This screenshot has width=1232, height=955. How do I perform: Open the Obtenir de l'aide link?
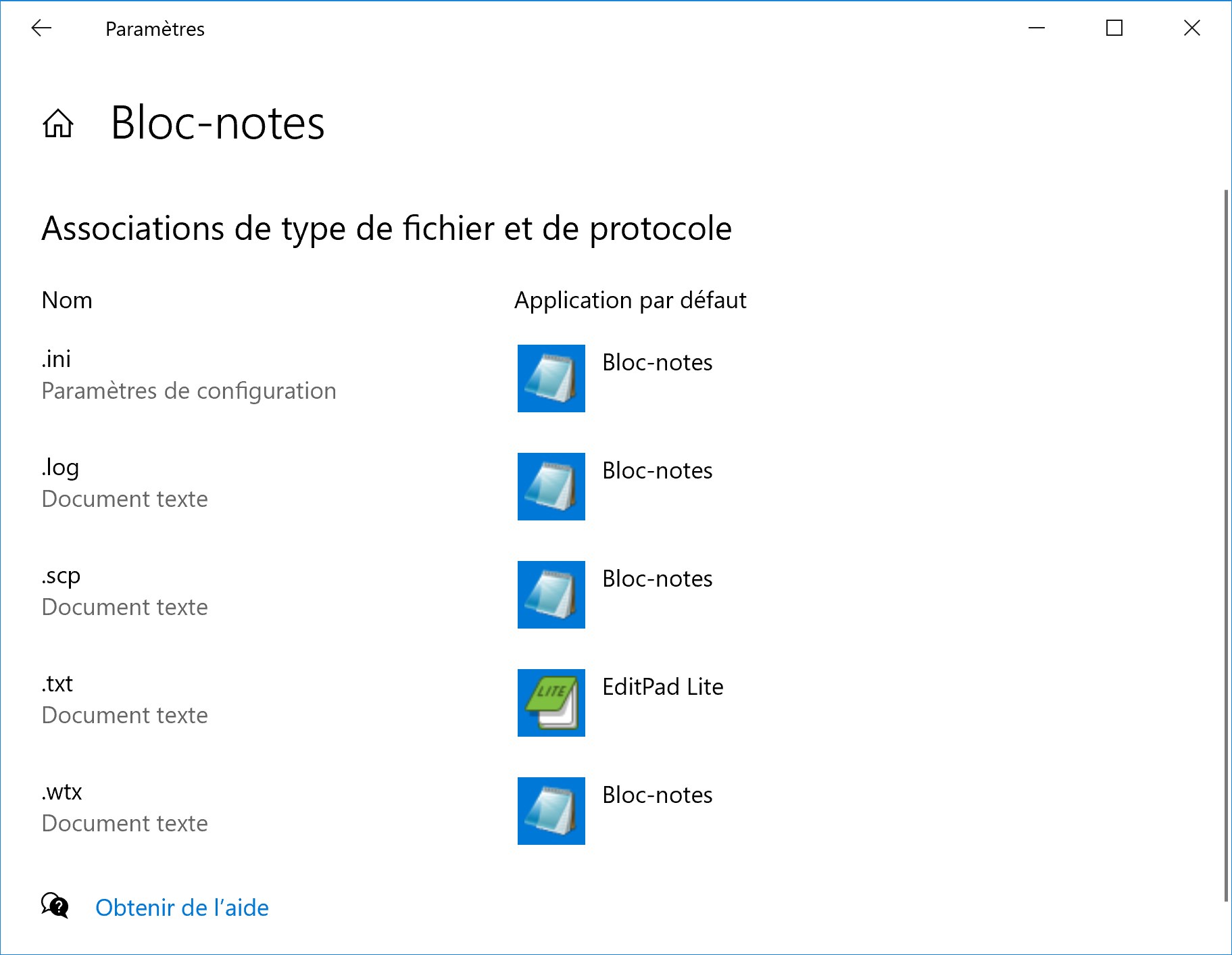[x=182, y=908]
